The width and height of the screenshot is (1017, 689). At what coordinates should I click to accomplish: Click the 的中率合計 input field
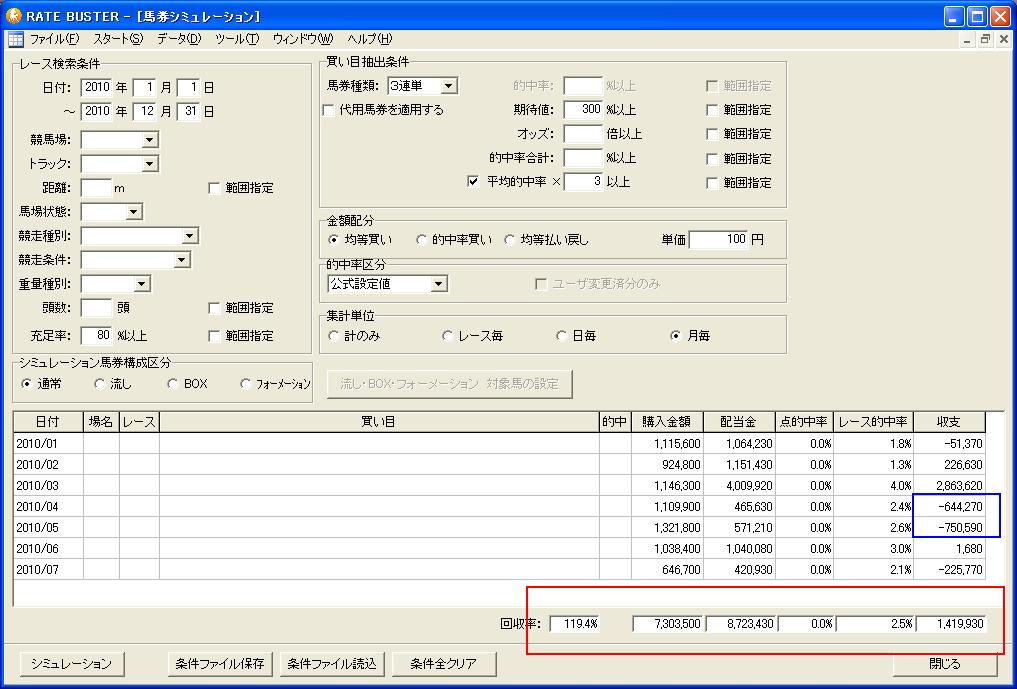pyautogui.click(x=583, y=158)
